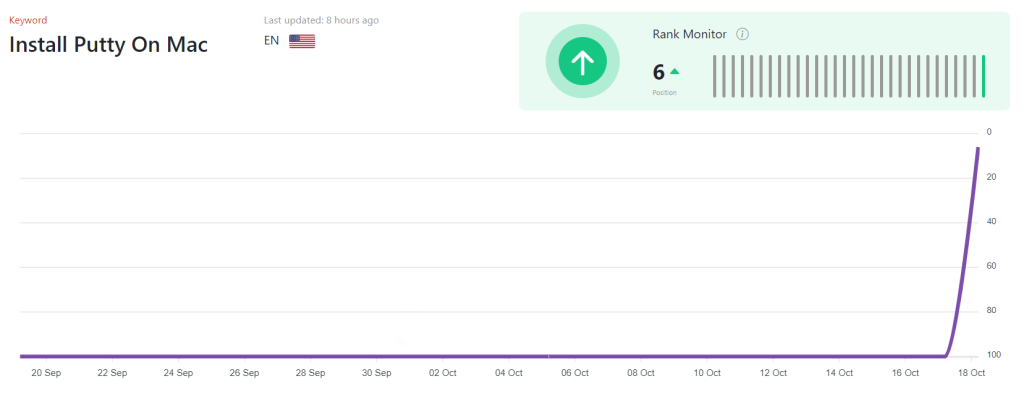Click the green up-arrow circle icon
This screenshot has height=410, width=1024.
point(583,61)
